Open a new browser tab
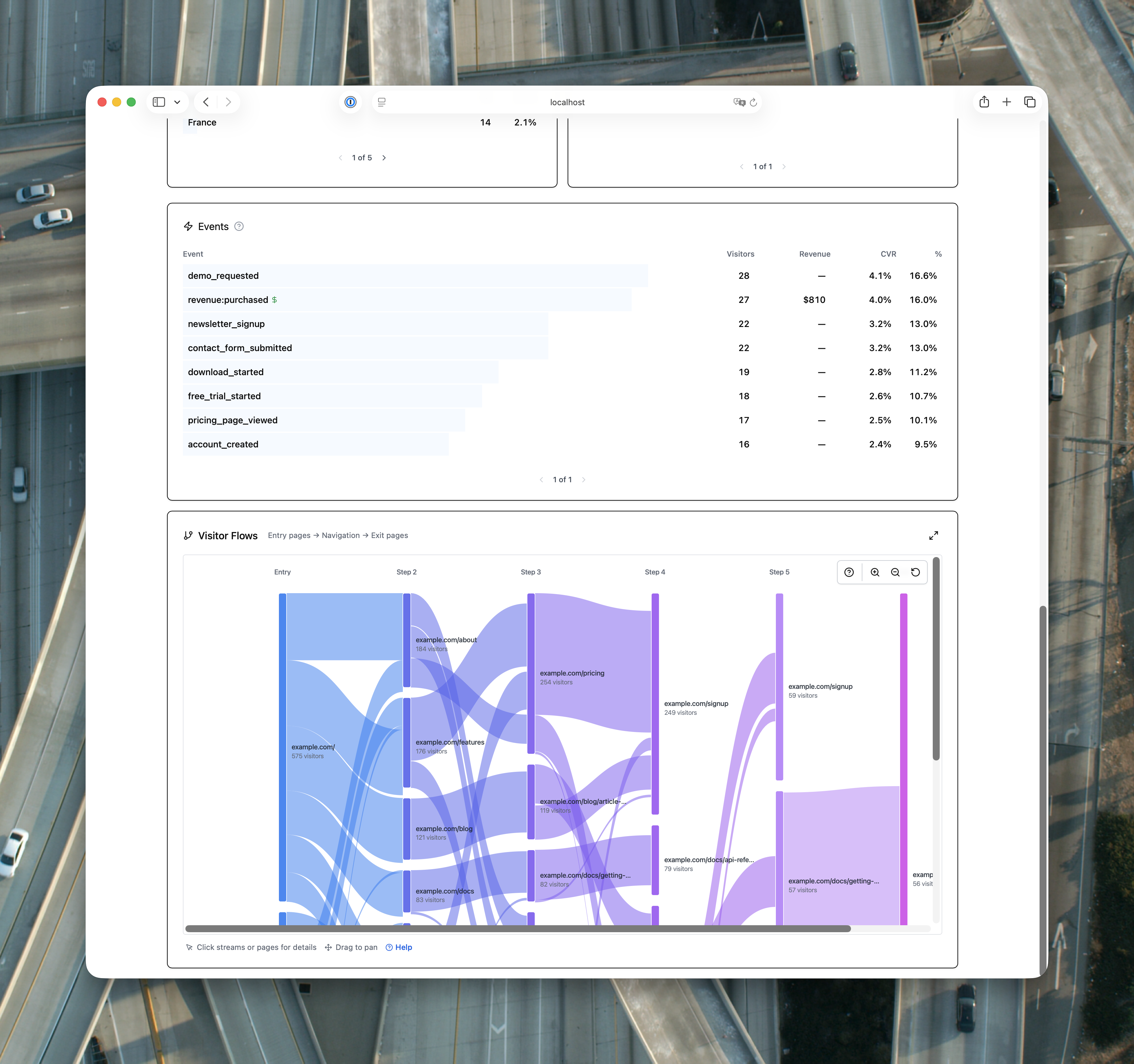Image resolution: width=1134 pixels, height=1064 pixels. pyautogui.click(x=1007, y=101)
